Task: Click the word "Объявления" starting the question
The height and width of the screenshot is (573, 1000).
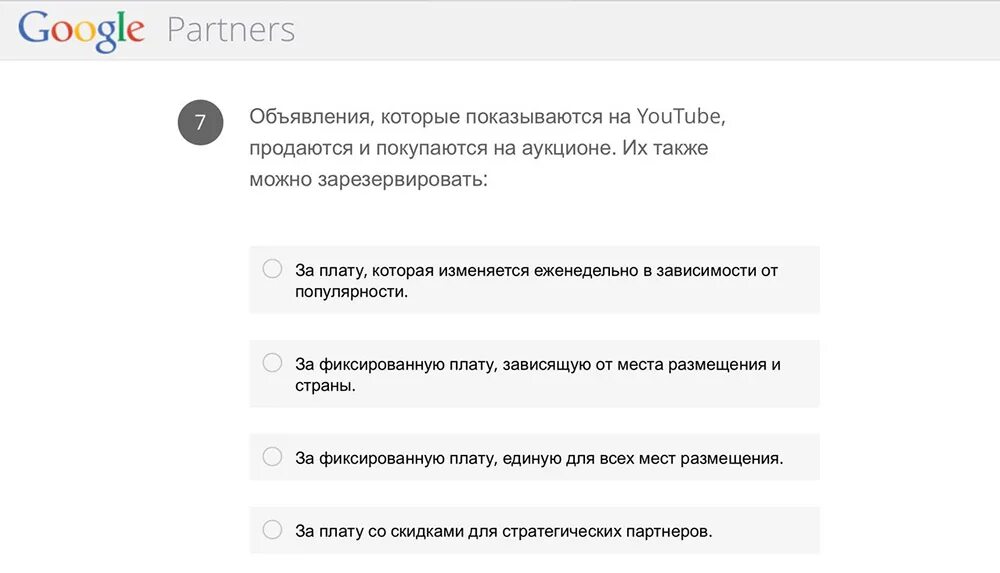Action: click(311, 117)
